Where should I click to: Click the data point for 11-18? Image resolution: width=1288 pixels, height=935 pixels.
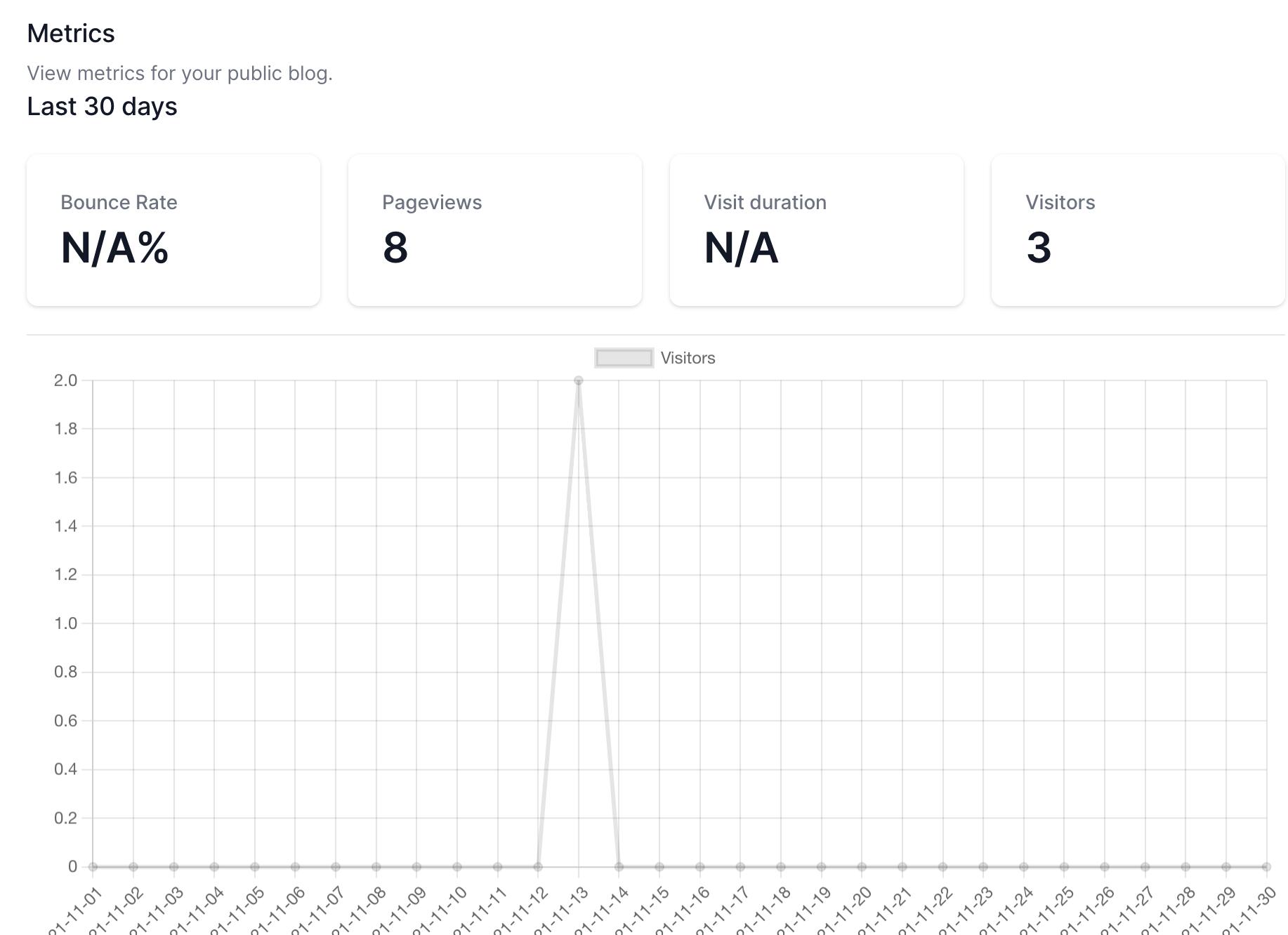pos(781,867)
